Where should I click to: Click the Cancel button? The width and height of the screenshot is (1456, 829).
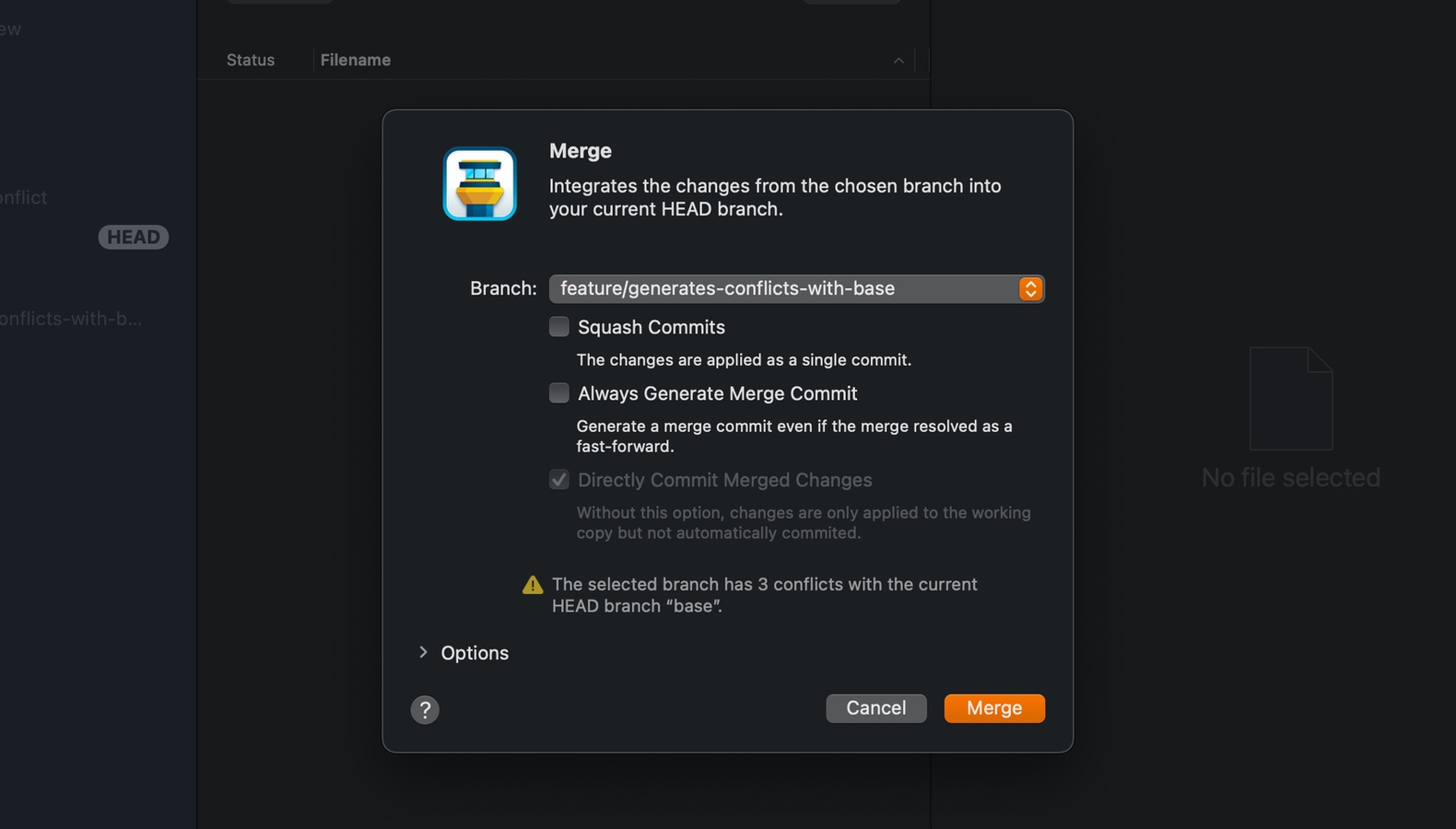coord(875,707)
